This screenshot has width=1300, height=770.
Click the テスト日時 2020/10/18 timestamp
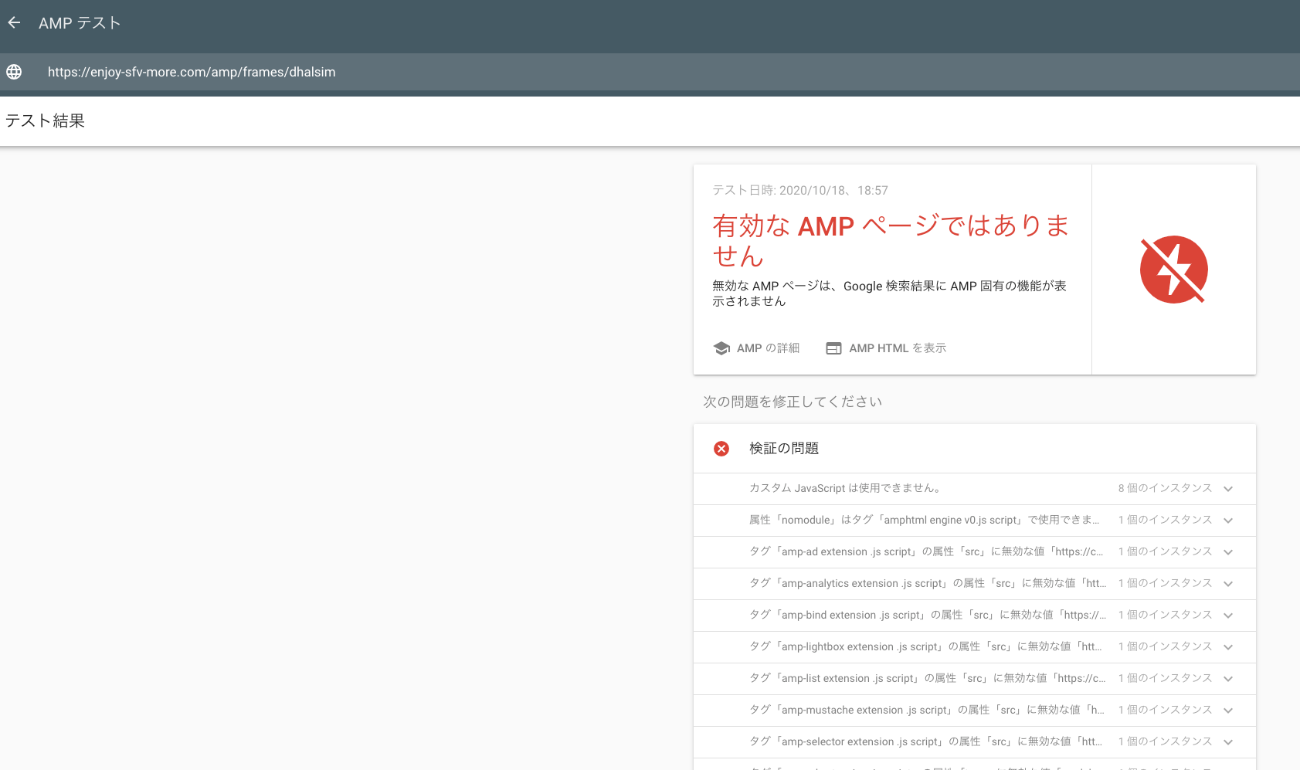(x=800, y=190)
